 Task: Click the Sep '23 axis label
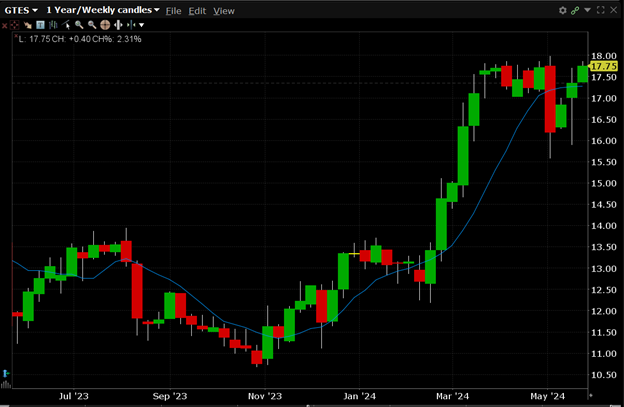(x=170, y=396)
